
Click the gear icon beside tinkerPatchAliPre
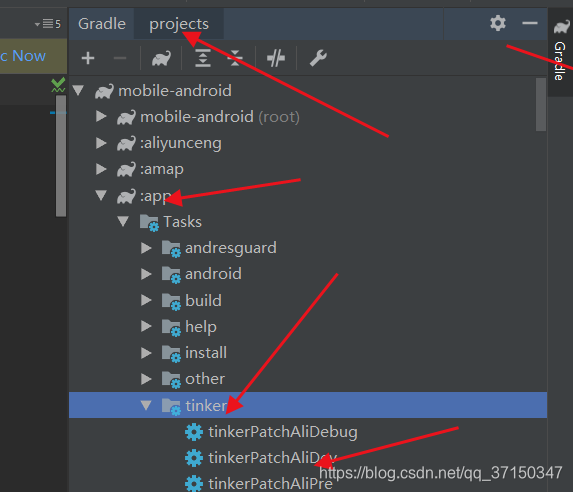pyautogui.click(x=194, y=483)
